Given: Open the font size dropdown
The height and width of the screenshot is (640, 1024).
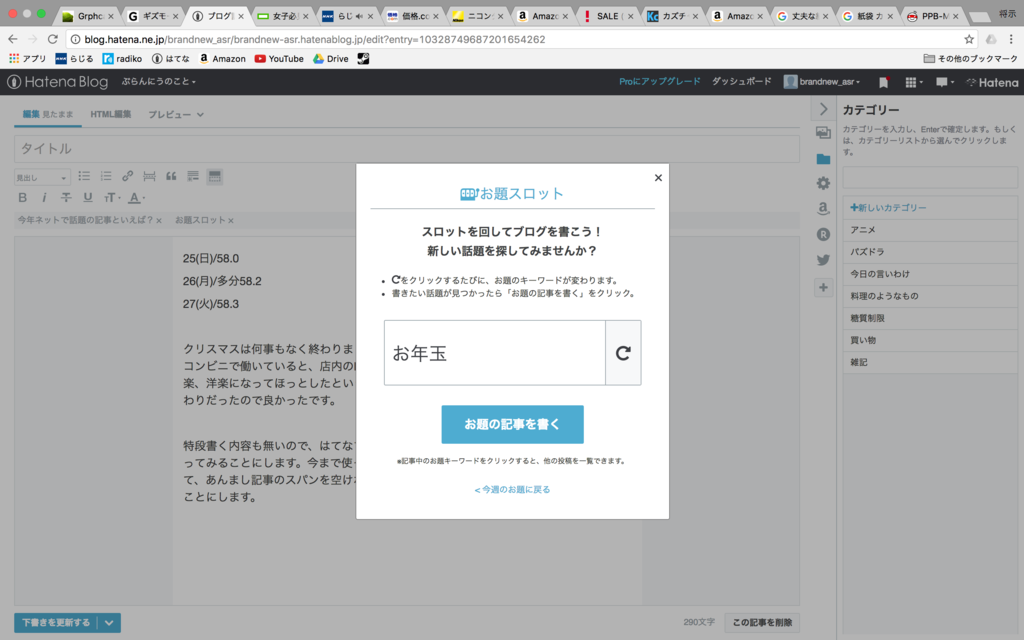Looking at the screenshot, I should coord(112,197).
